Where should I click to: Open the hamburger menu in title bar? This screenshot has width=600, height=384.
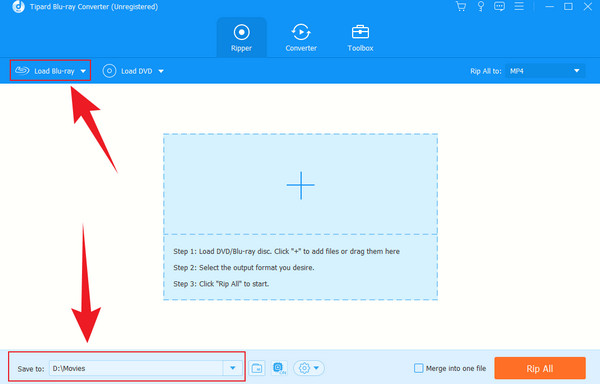pyautogui.click(x=519, y=6)
